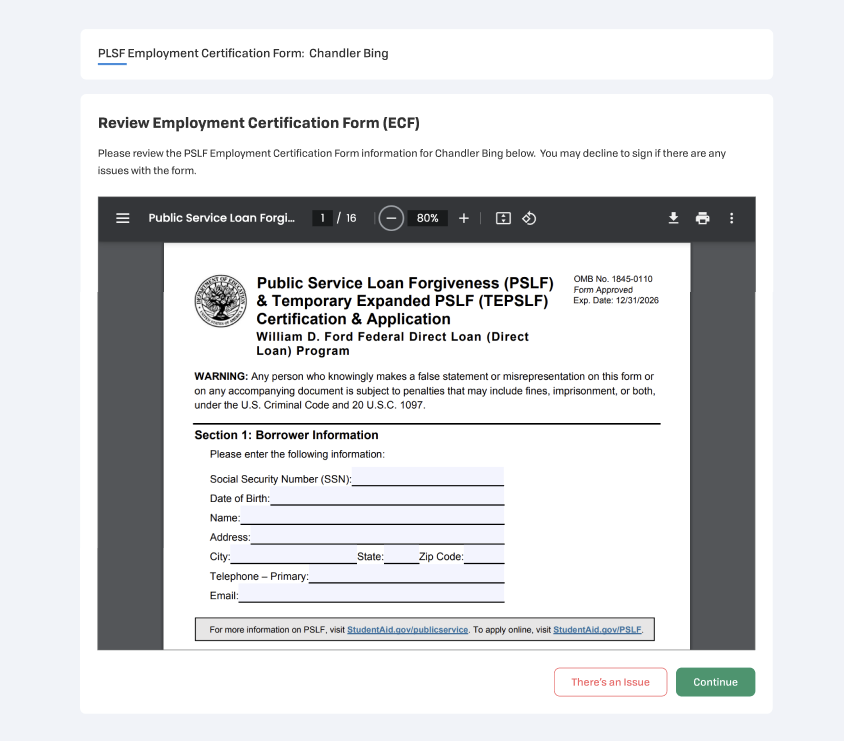The height and width of the screenshot is (741, 844).
Task: Click the 80% zoom level field
Action: (x=428, y=218)
